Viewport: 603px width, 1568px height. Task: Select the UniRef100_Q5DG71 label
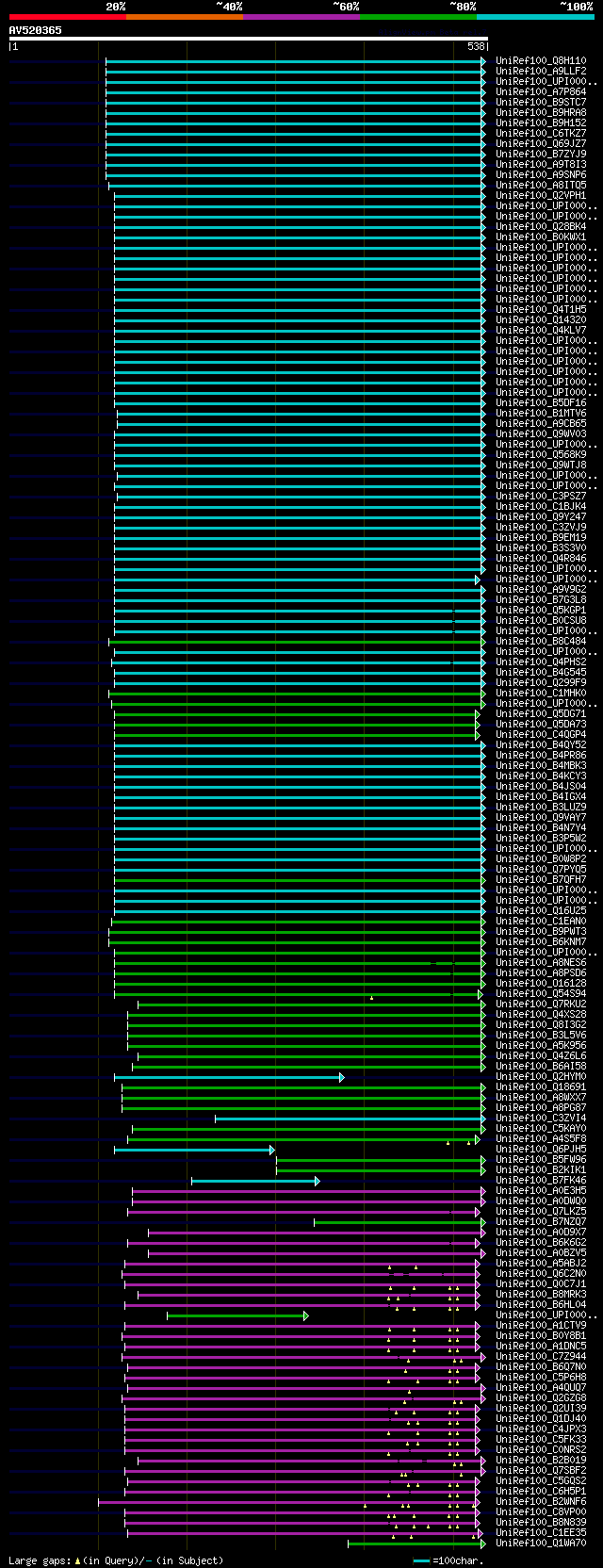(x=541, y=714)
